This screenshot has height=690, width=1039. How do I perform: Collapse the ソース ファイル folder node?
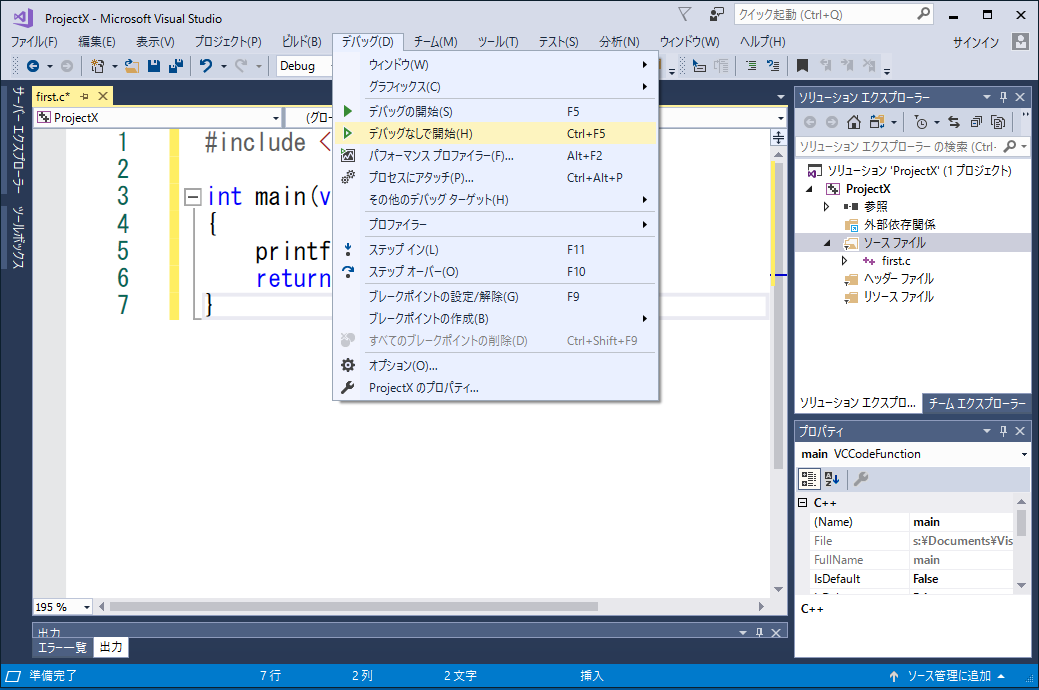[x=827, y=243]
